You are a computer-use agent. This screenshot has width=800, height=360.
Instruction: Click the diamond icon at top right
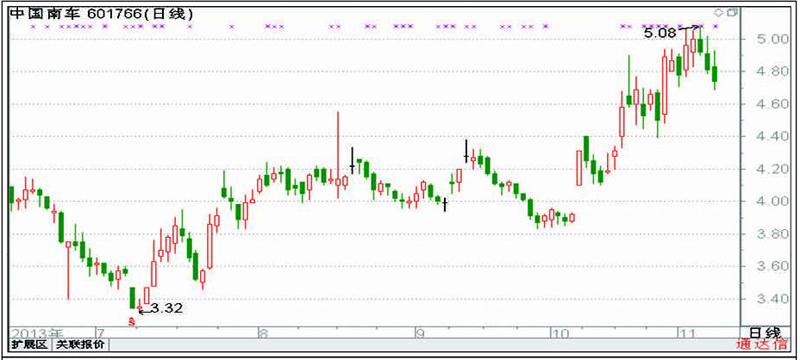718,12
